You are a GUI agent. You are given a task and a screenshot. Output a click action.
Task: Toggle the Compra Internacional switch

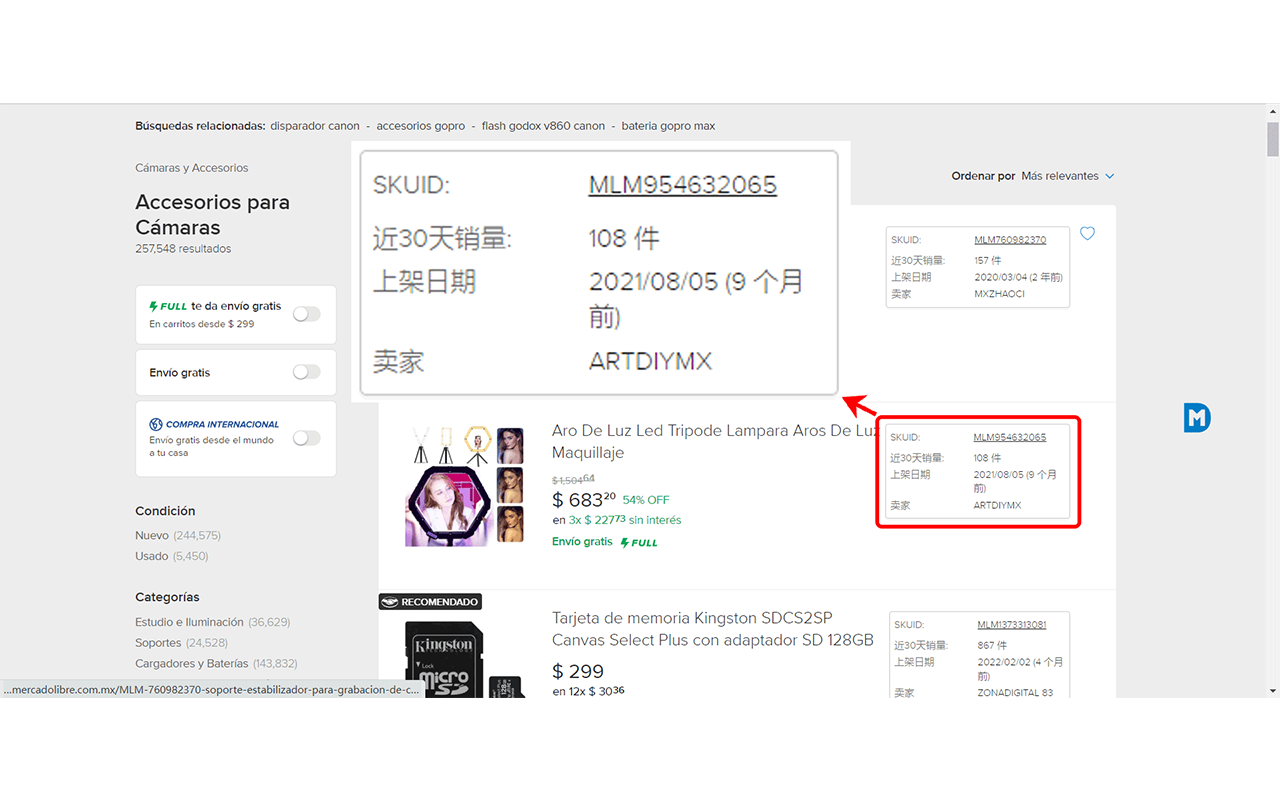tap(306, 438)
